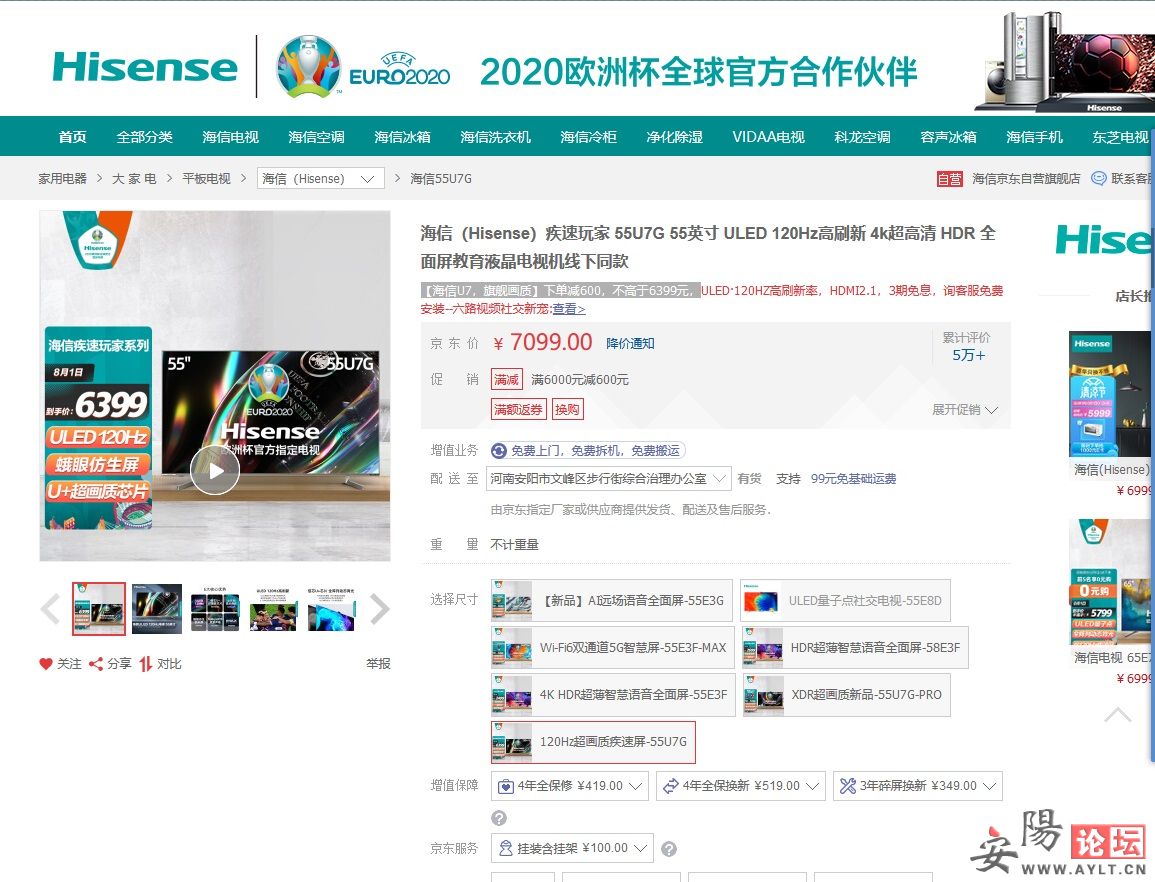Expand 挂装含挂架 ¥100.00 service options

(572, 848)
